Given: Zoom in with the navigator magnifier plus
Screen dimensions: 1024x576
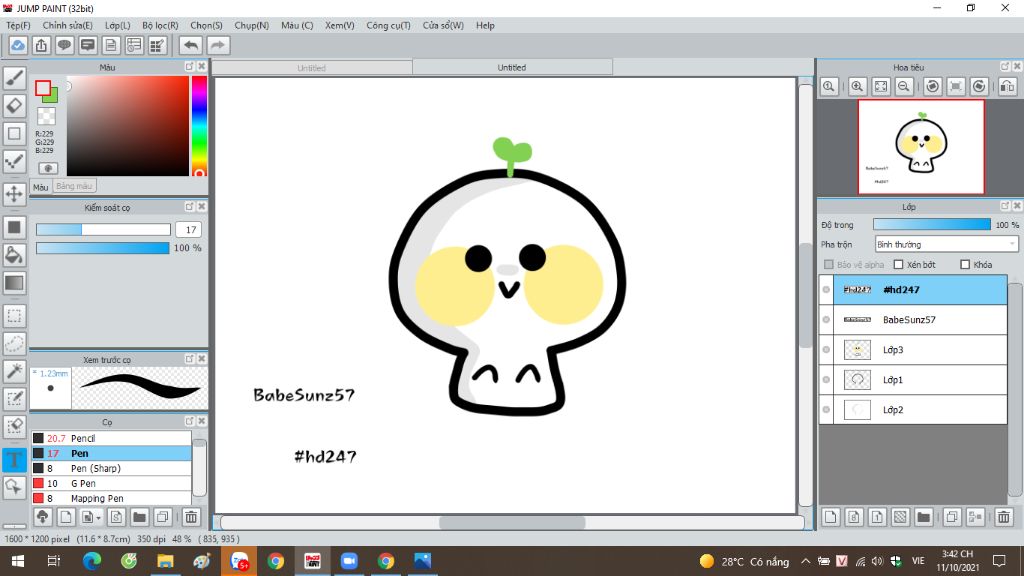Looking at the screenshot, I should 857,86.
